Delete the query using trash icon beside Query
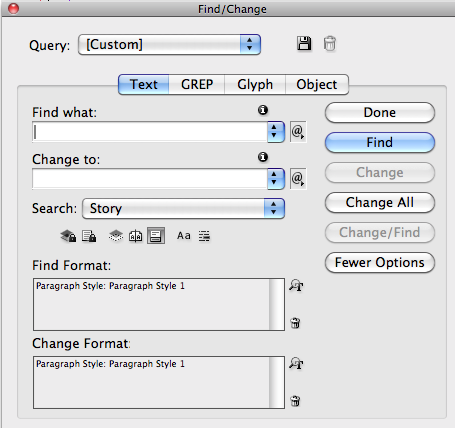The image size is (455, 428). [330, 44]
